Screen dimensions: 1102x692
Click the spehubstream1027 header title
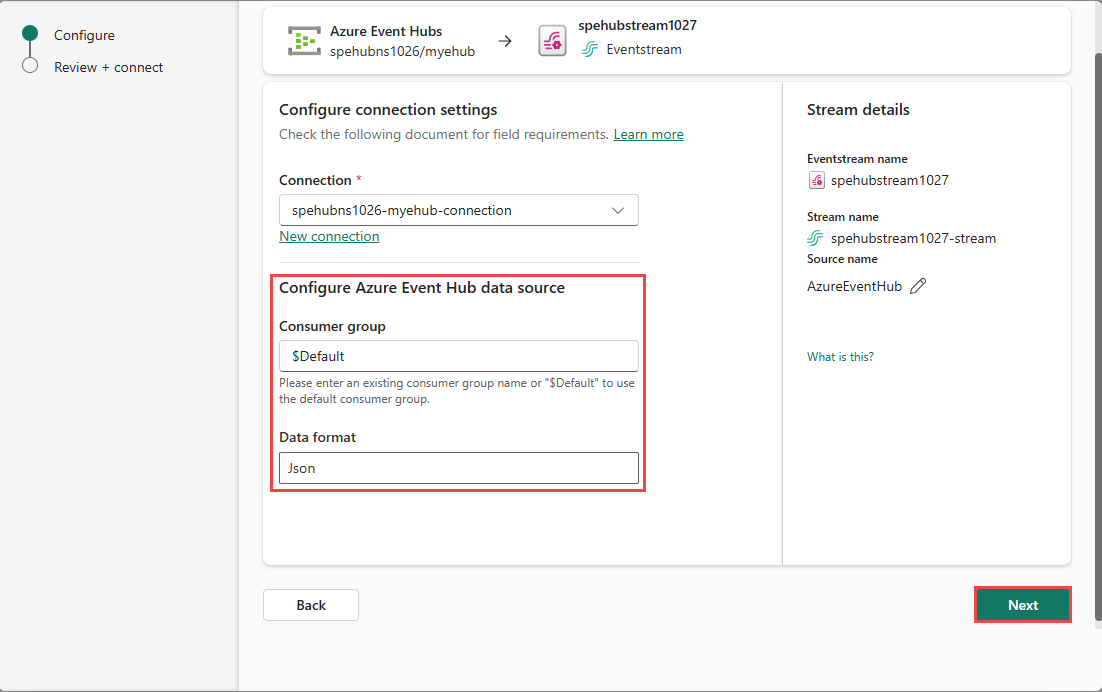pos(637,25)
